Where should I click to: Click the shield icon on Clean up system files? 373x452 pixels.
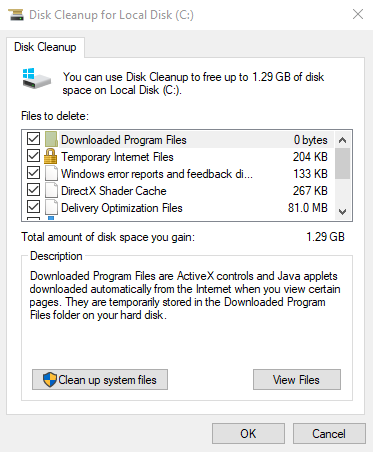pos(50,379)
